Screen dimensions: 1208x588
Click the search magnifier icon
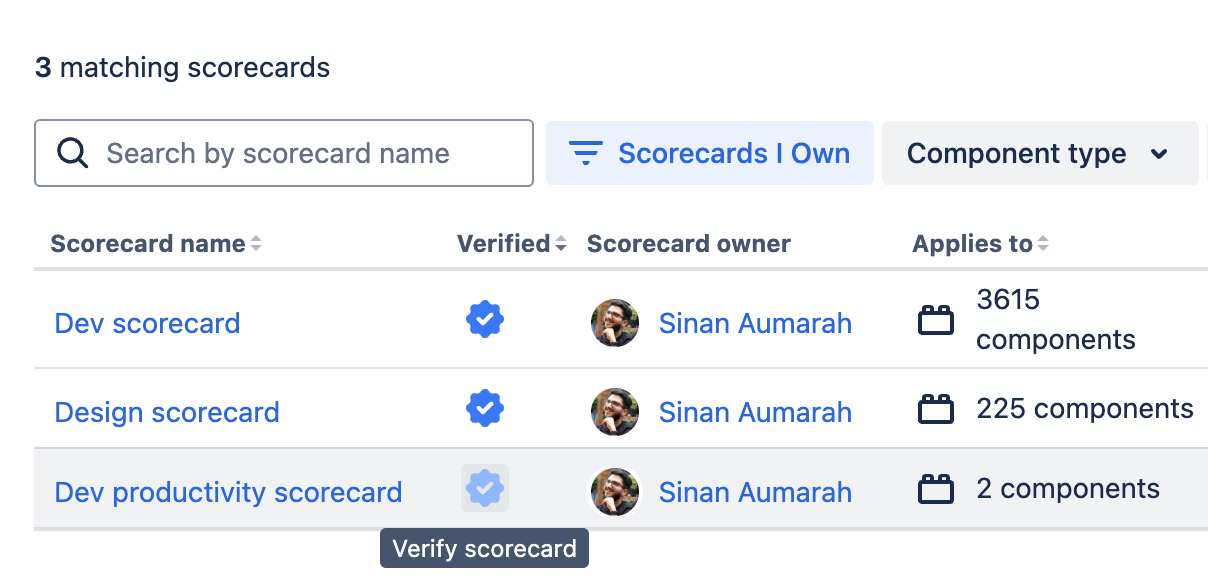point(70,153)
